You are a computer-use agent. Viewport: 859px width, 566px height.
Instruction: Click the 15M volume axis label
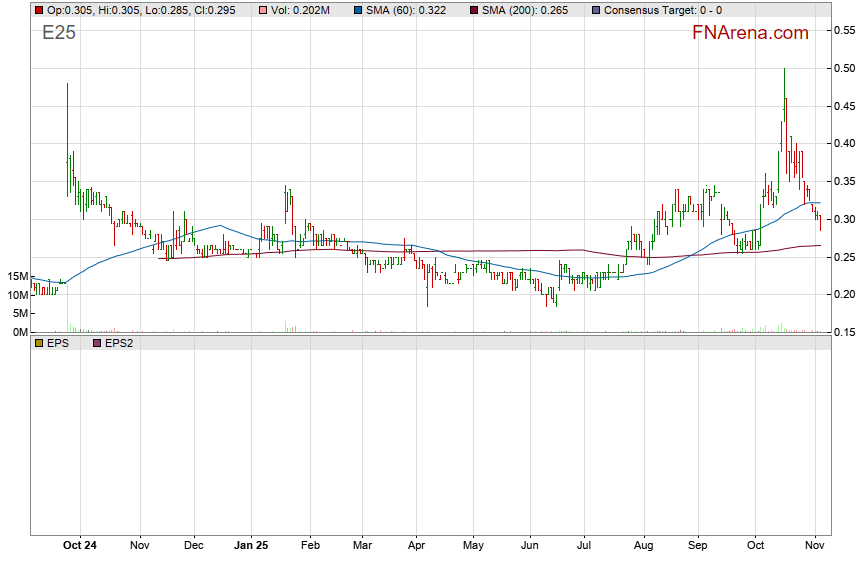(16, 276)
